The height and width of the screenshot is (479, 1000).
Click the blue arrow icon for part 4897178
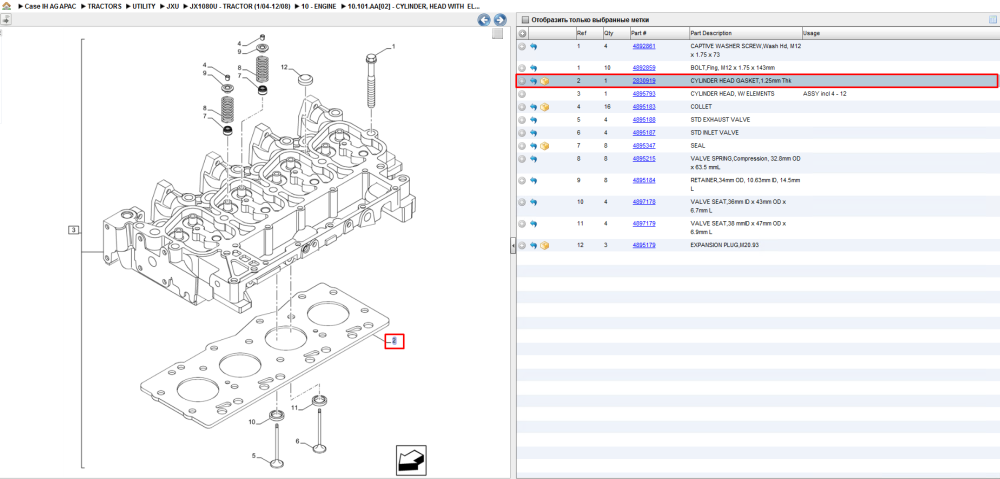[533, 202]
